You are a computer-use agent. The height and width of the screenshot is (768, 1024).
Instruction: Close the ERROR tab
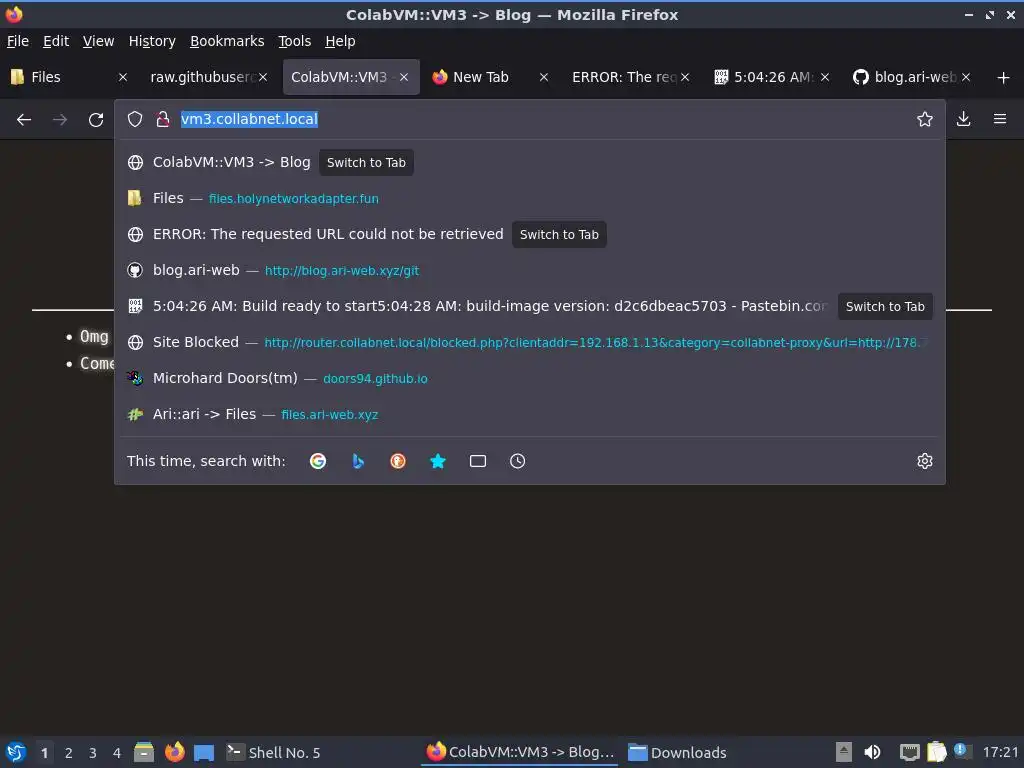(x=685, y=77)
